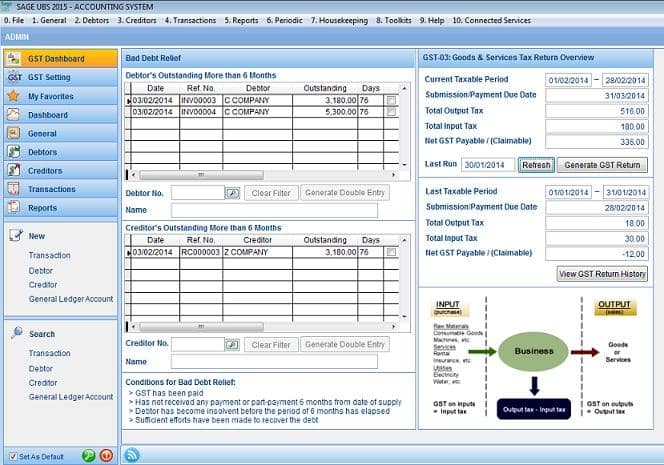Open the 10. Connected Services menu
The height and width of the screenshot is (465, 664).
click(491, 20)
